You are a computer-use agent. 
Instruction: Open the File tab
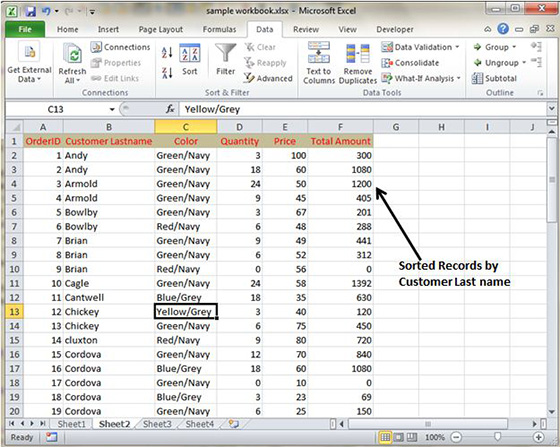tap(25, 29)
